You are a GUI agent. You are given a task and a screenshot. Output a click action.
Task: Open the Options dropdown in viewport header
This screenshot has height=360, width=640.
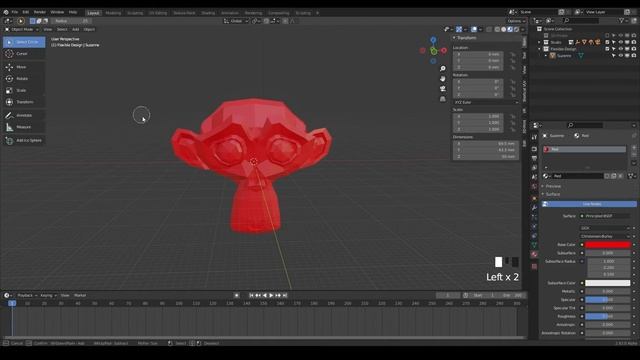click(x=516, y=21)
